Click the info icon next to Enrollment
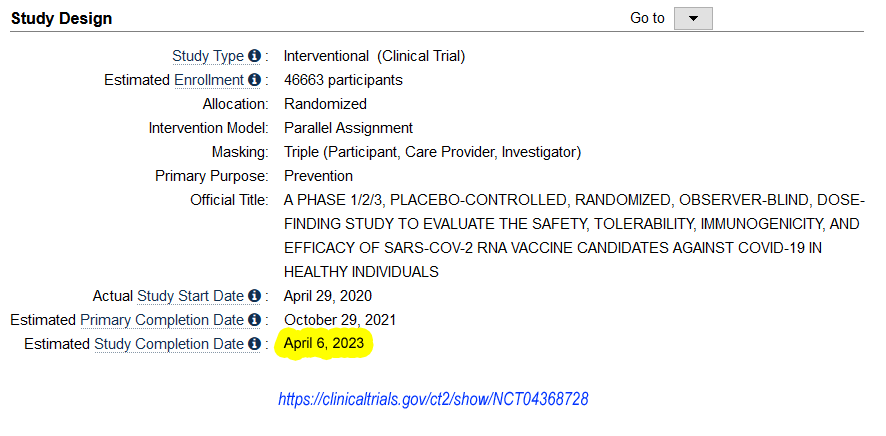This screenshot has height=436, width=886. 254,80
